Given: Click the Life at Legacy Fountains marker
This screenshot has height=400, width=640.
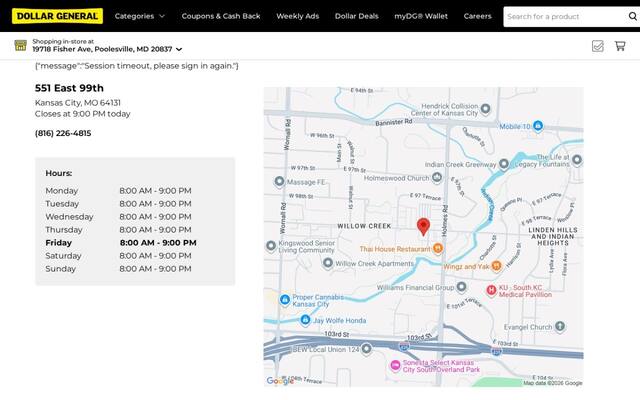Looking at the screenshot, I should pos(577,160).
